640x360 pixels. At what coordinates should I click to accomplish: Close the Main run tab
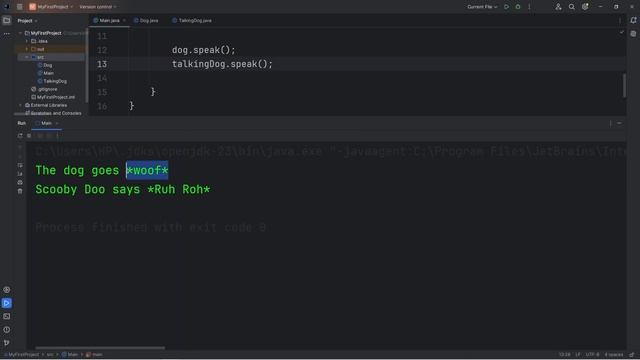57,123
